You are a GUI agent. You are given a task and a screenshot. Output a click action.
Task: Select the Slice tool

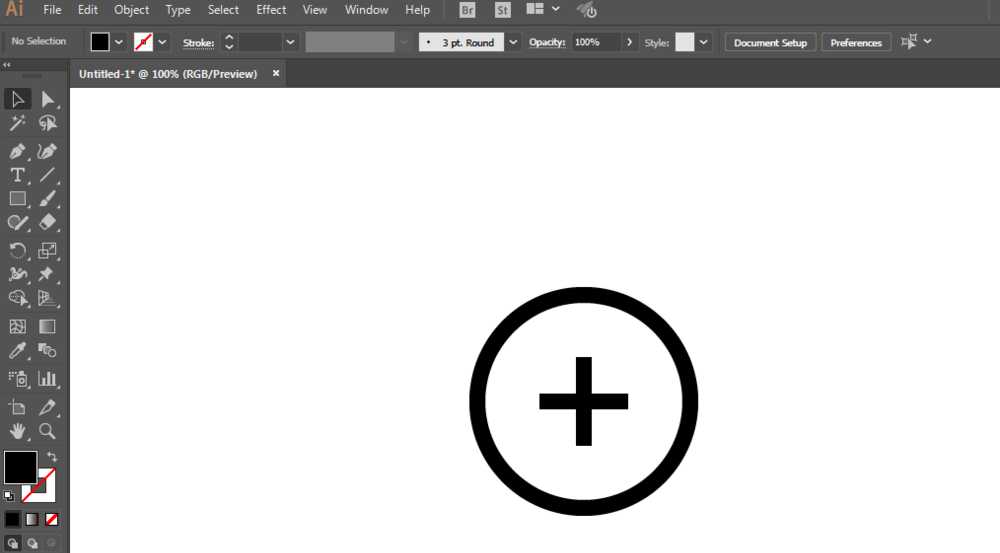tap(48, 407)
